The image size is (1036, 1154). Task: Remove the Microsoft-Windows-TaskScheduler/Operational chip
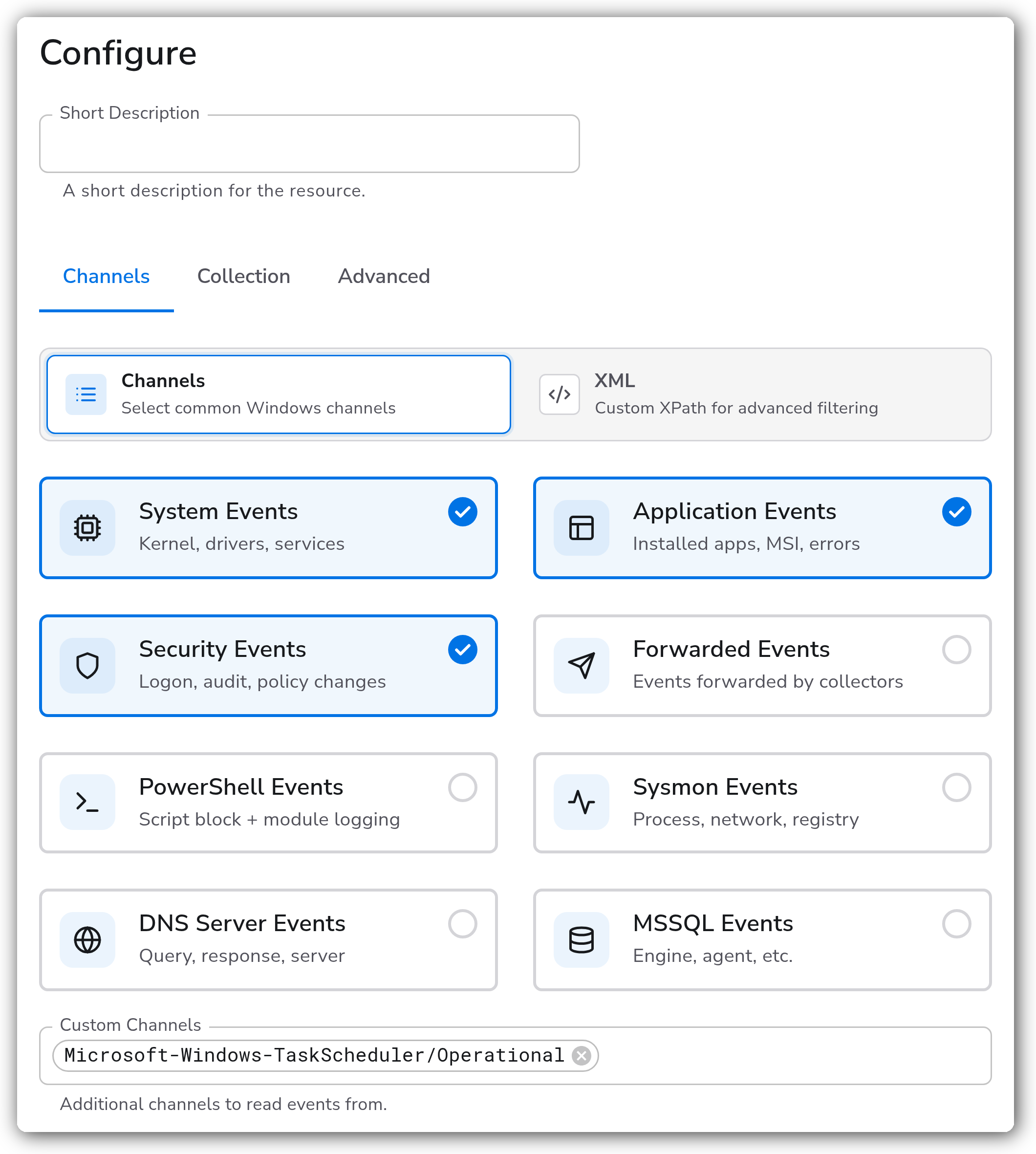[x=581, y=1055]
